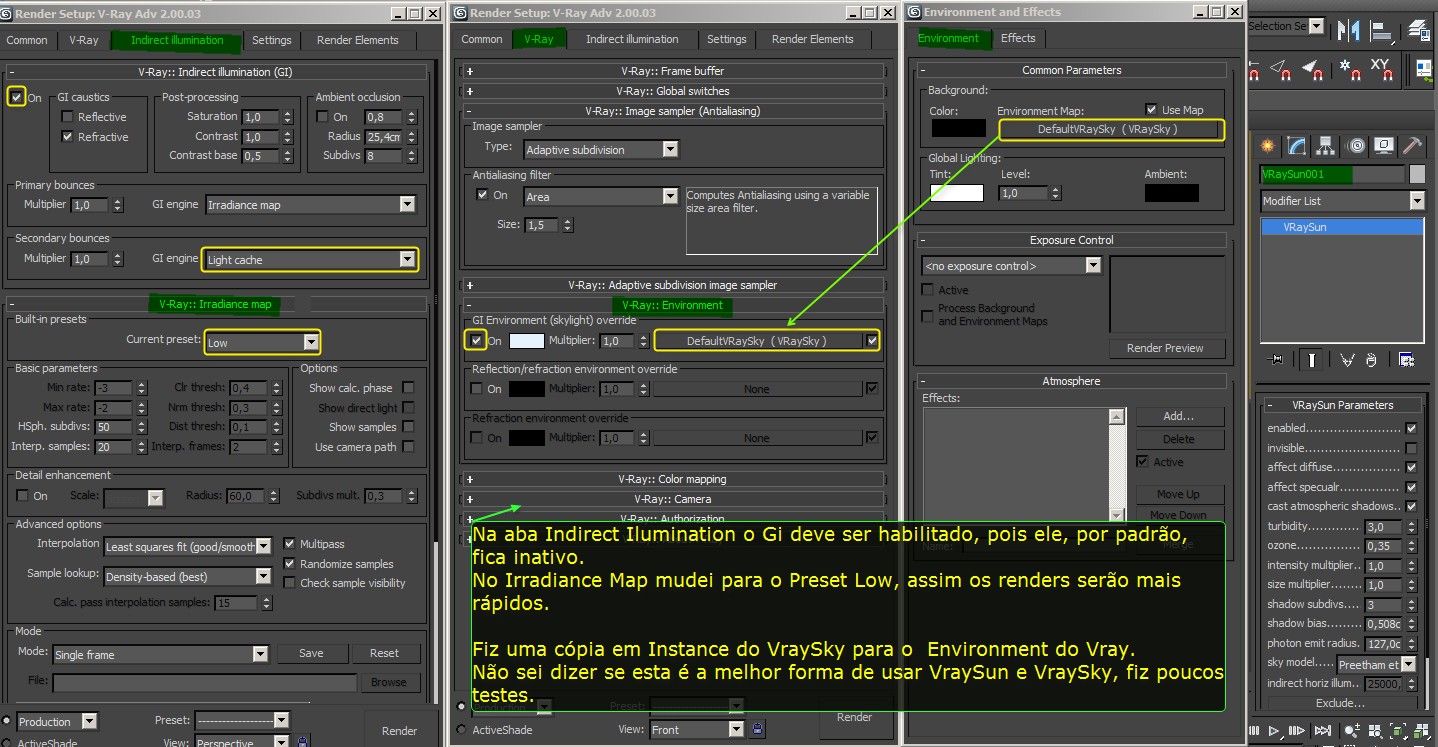Click DefaultVRaySky Environment Map button
This screenshot has height=747, width=1438.
click(1110, 129)
